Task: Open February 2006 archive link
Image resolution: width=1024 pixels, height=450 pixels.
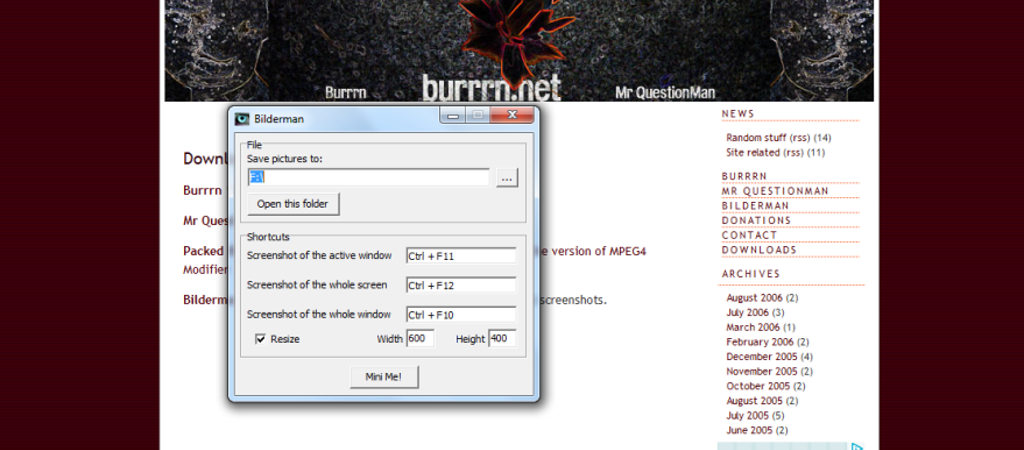Action: [760, 342]
